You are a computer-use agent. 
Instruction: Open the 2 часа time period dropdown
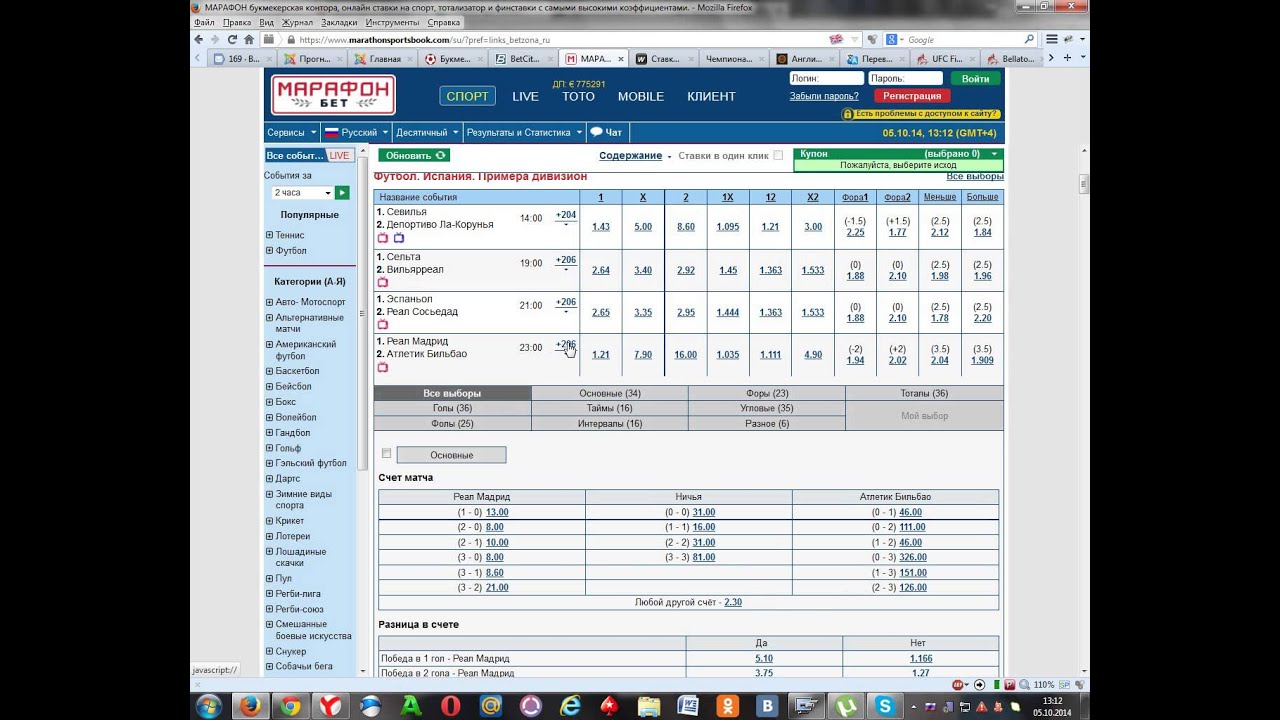[303, 192]
